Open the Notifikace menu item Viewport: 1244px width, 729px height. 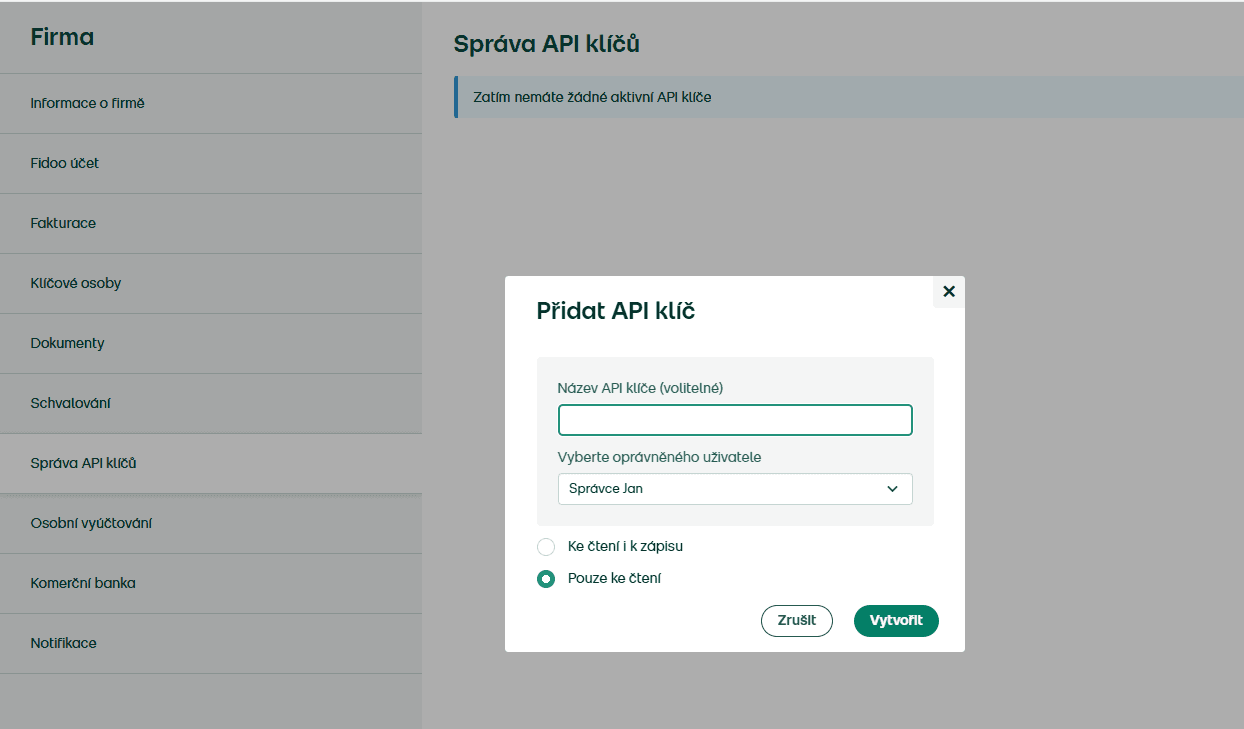point(63,643)
